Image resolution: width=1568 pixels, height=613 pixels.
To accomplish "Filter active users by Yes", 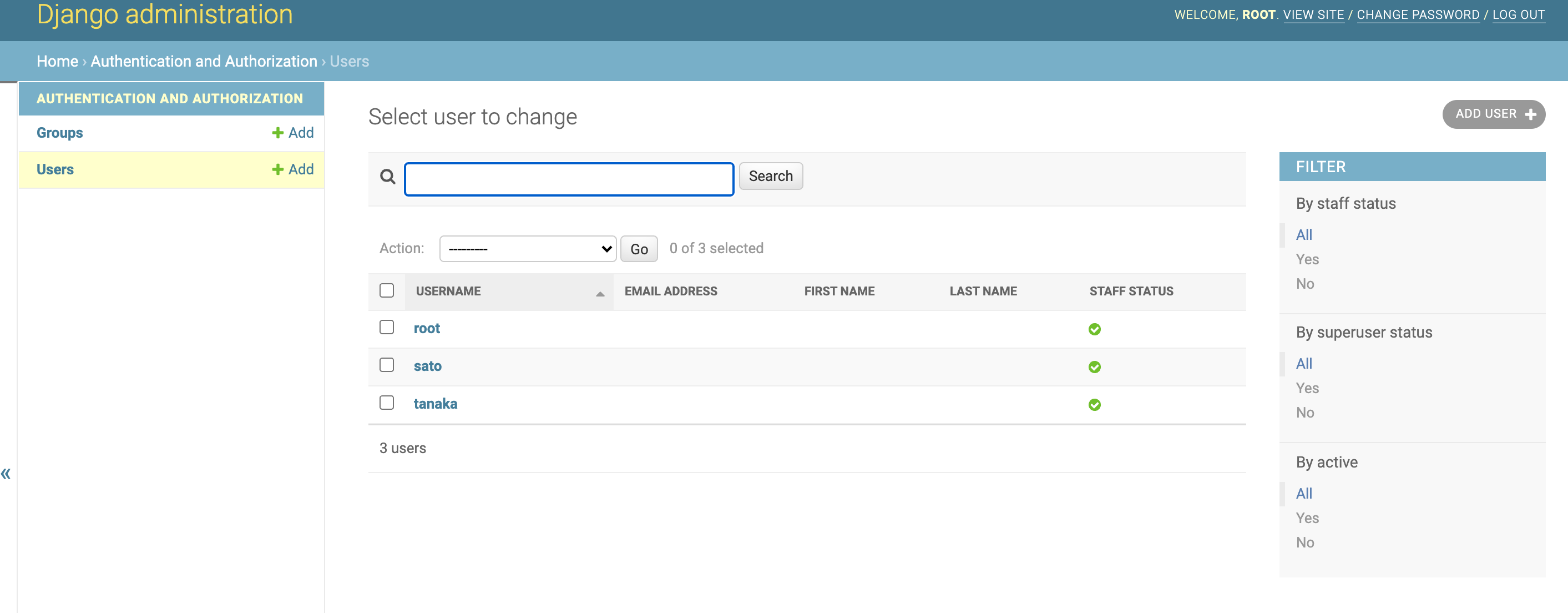I will (1307, 518).
